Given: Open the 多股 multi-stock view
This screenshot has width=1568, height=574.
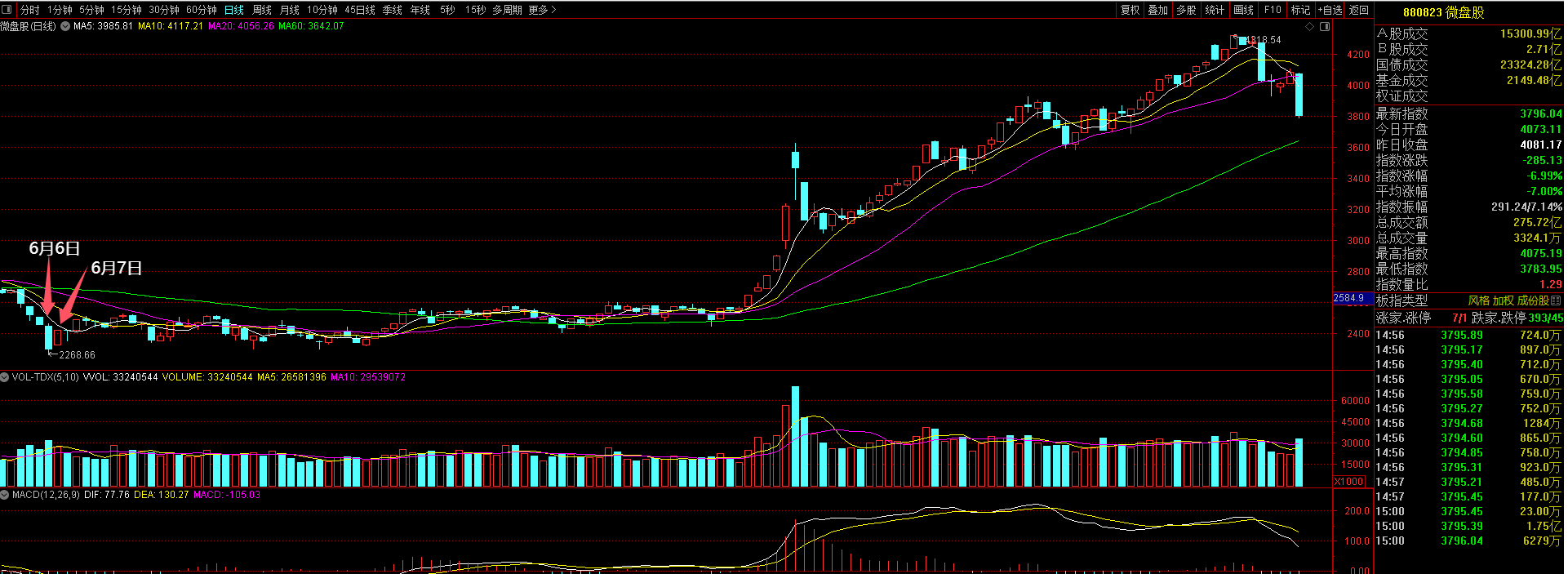Looking at the screenshot, I should tap(1187, 10).
